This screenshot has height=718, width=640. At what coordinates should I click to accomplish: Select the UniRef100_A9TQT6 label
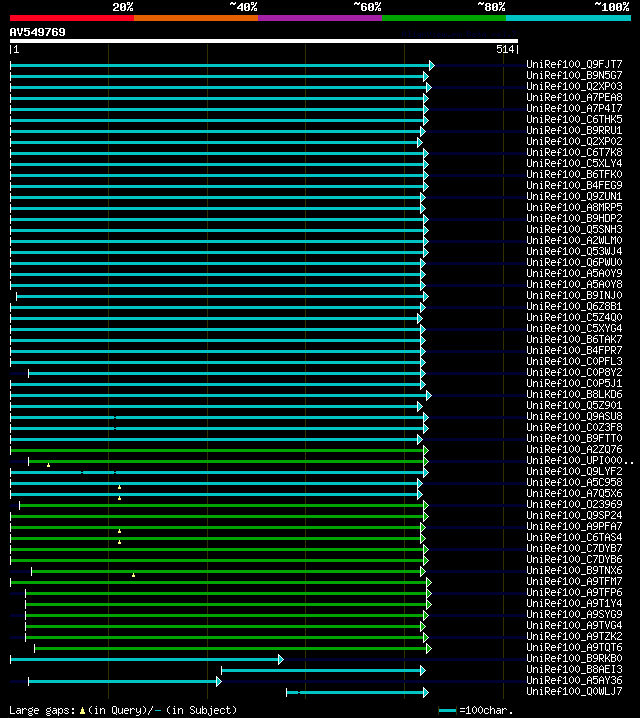tap(574, 647)
